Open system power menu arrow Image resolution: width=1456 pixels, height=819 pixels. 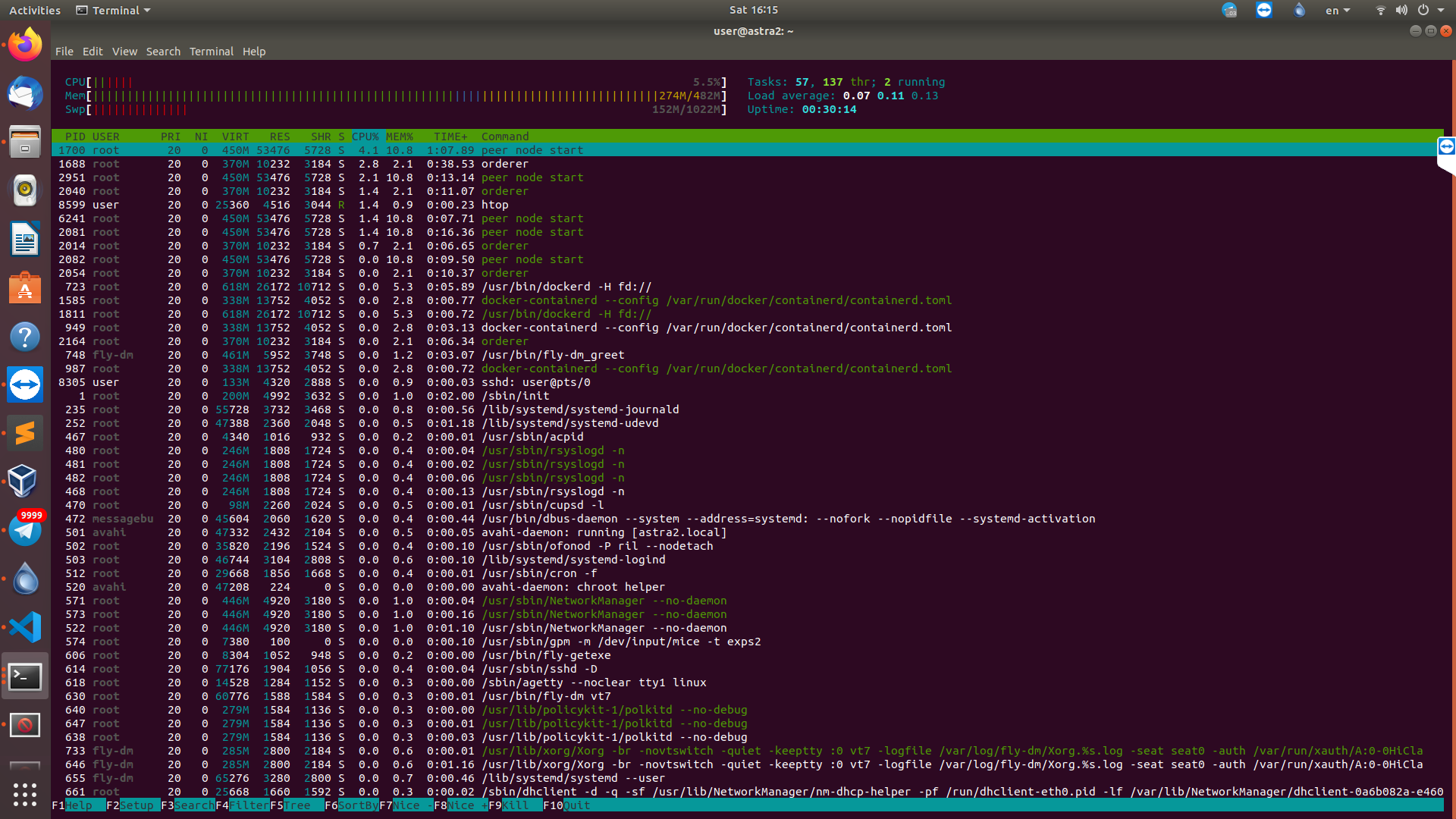click(x=1441, y=11)
